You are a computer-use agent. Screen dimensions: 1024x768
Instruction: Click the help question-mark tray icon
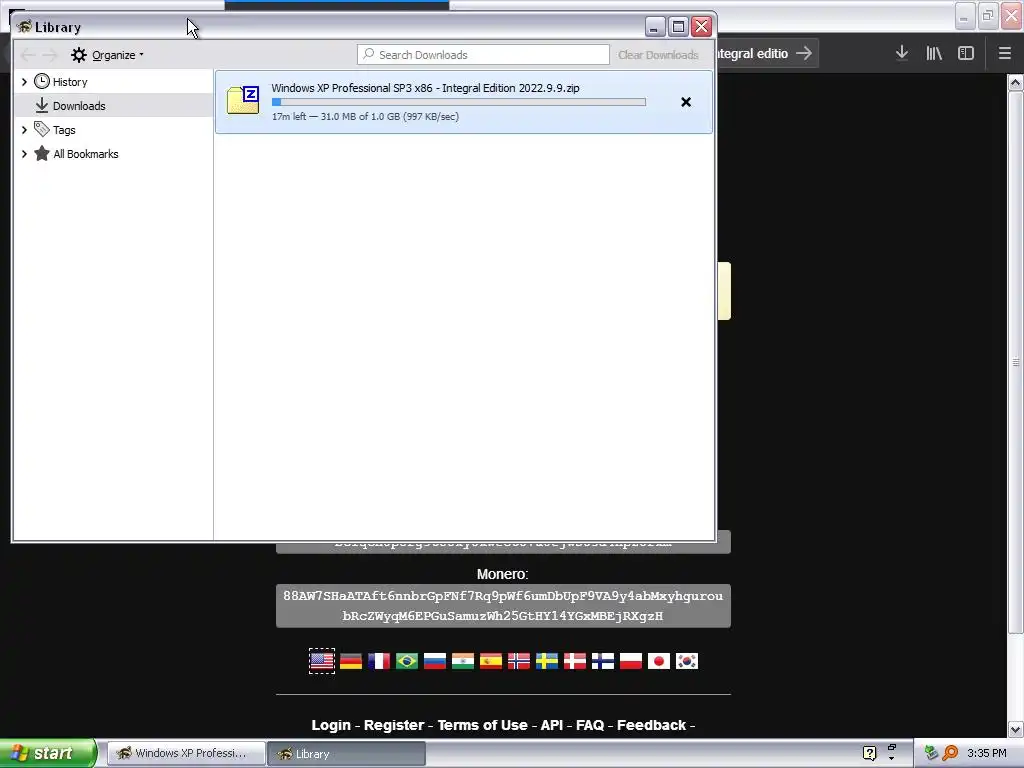point(869,753)
